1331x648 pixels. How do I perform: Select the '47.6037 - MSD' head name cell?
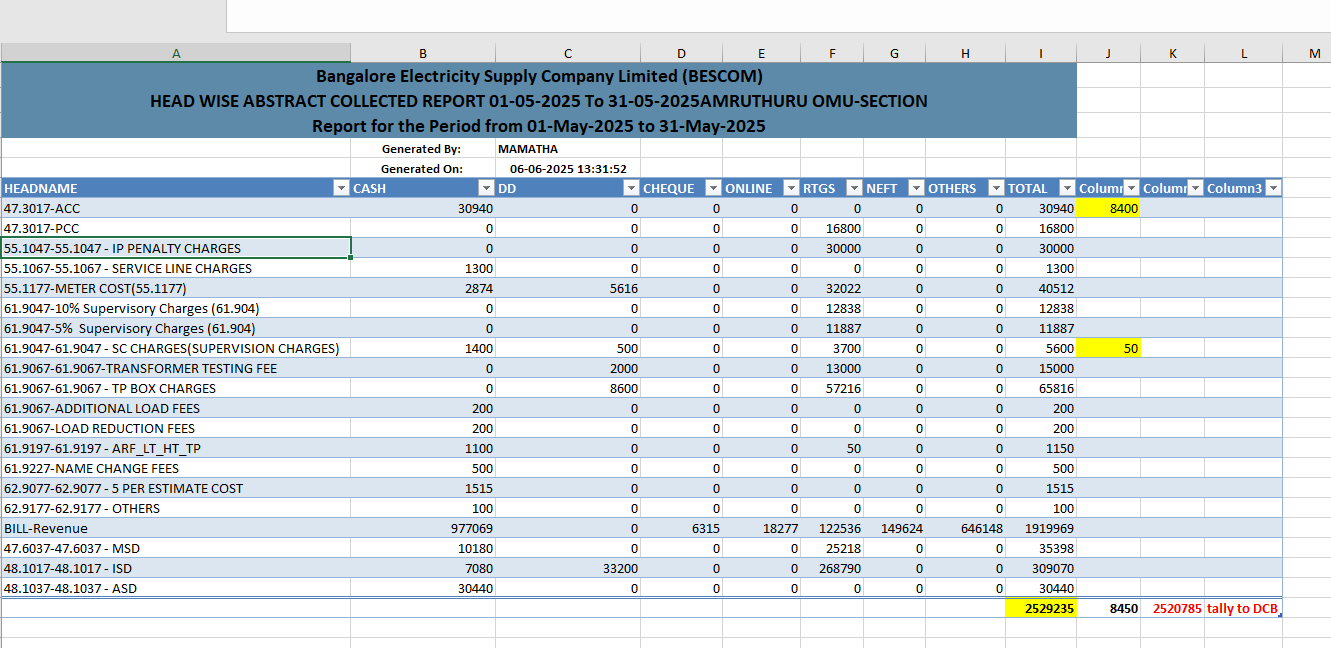[x=176, y=548]
